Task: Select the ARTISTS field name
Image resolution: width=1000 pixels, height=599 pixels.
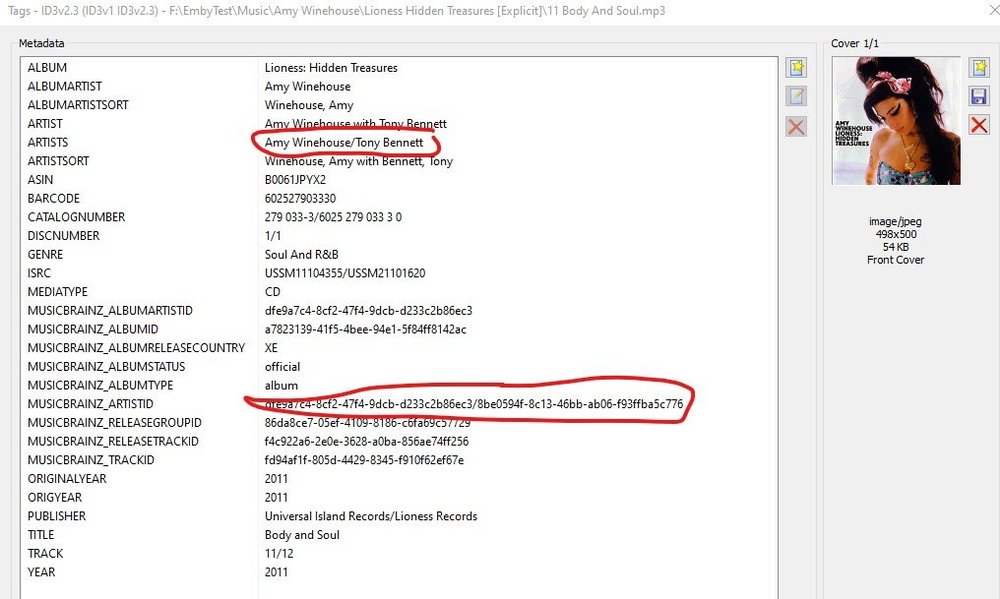Action: 48,142
